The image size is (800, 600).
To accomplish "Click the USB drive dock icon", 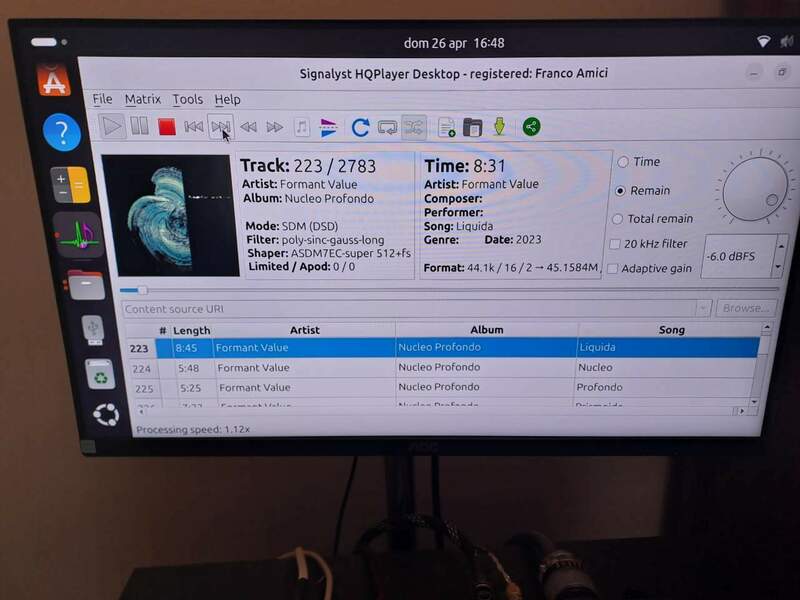I will click(93, 330).
